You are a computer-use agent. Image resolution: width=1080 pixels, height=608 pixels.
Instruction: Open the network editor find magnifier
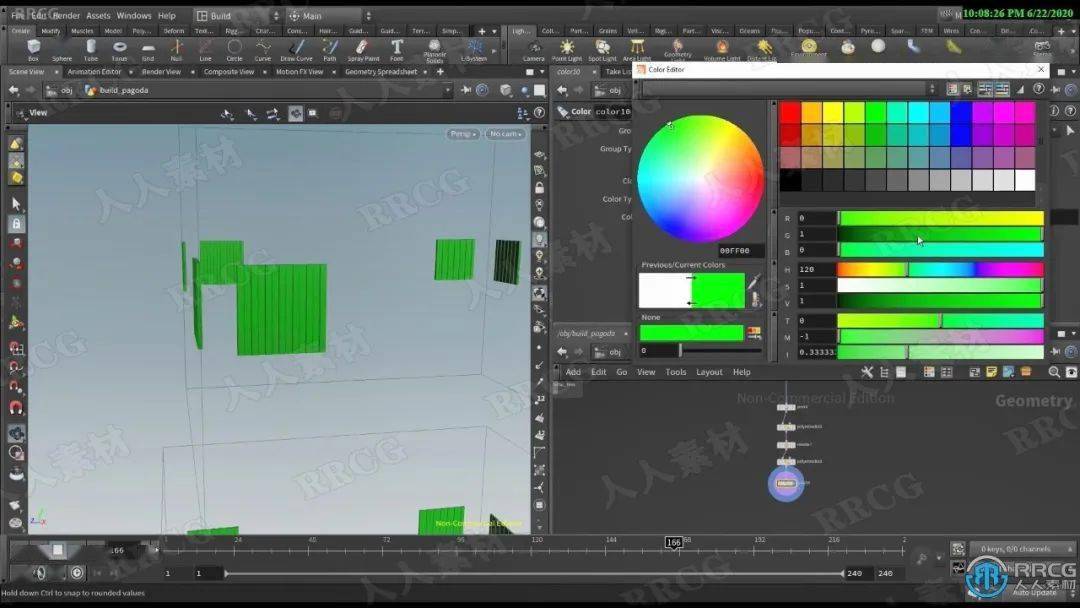(1054, 372)
